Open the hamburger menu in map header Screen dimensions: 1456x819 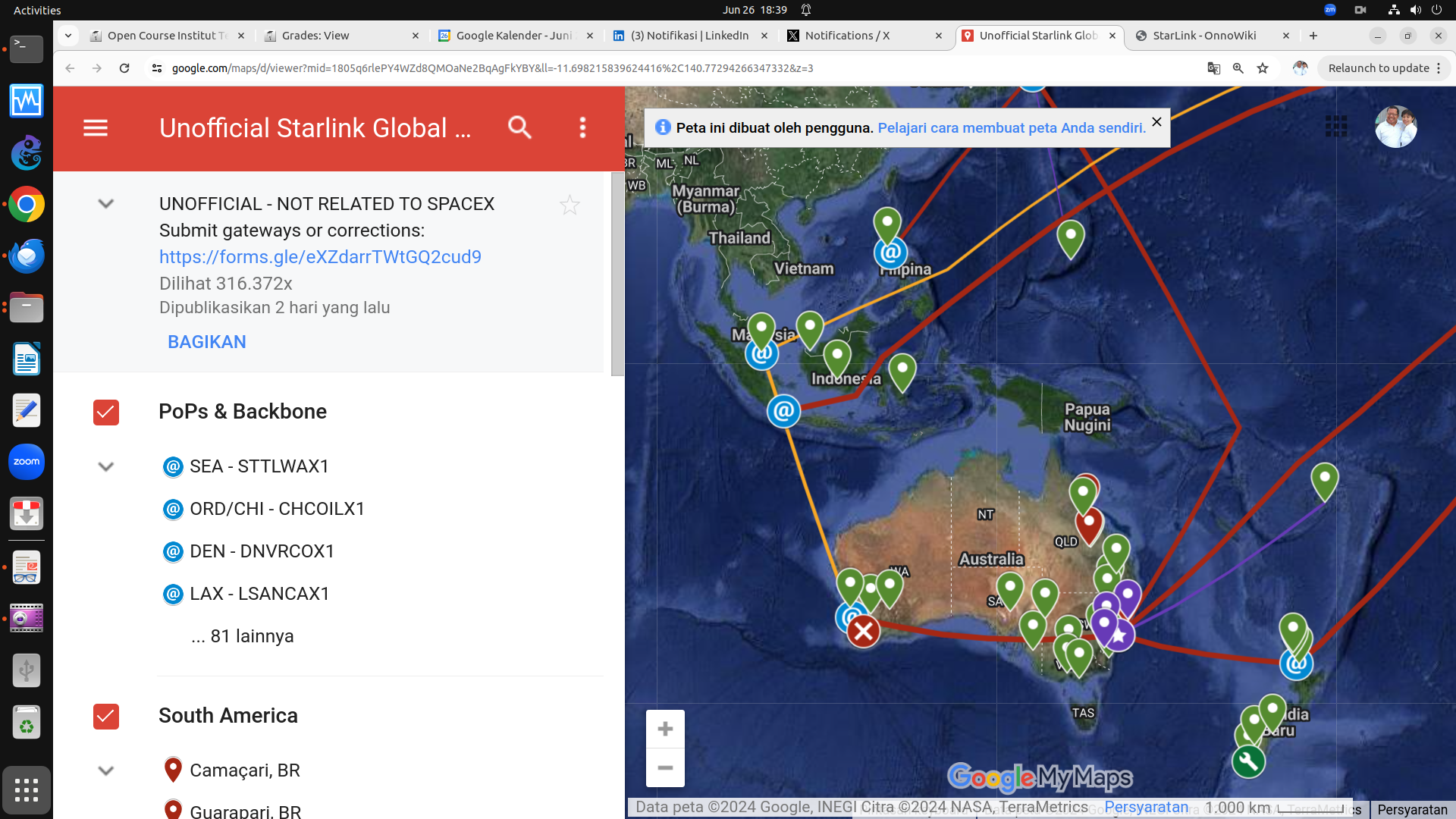click(x=96, y=127)
